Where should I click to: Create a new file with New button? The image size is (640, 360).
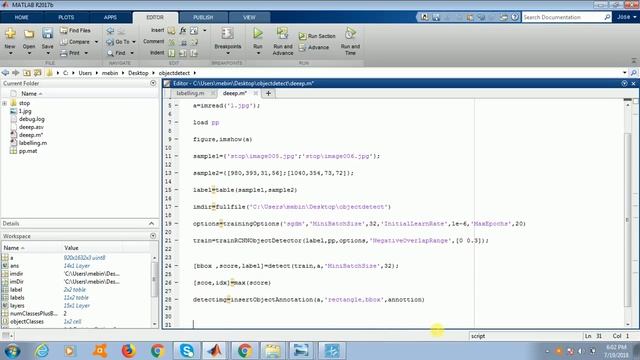pos(10,38)
